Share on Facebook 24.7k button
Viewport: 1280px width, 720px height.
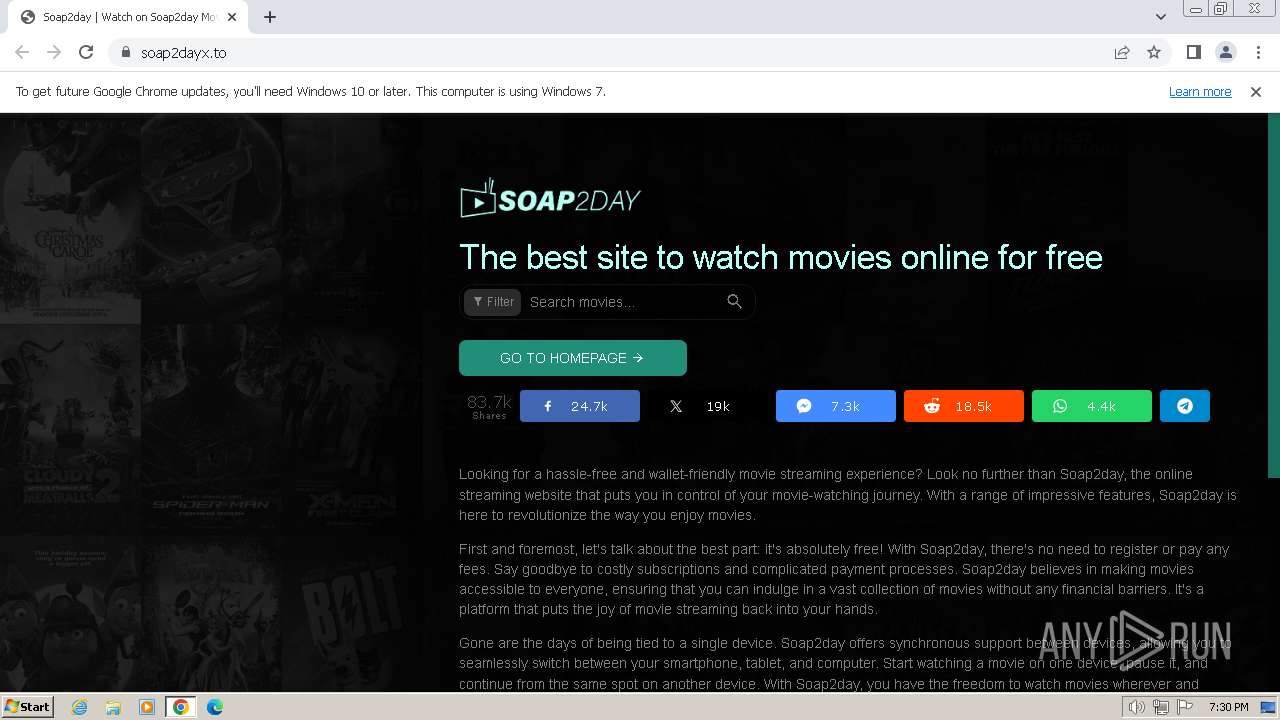580,406
